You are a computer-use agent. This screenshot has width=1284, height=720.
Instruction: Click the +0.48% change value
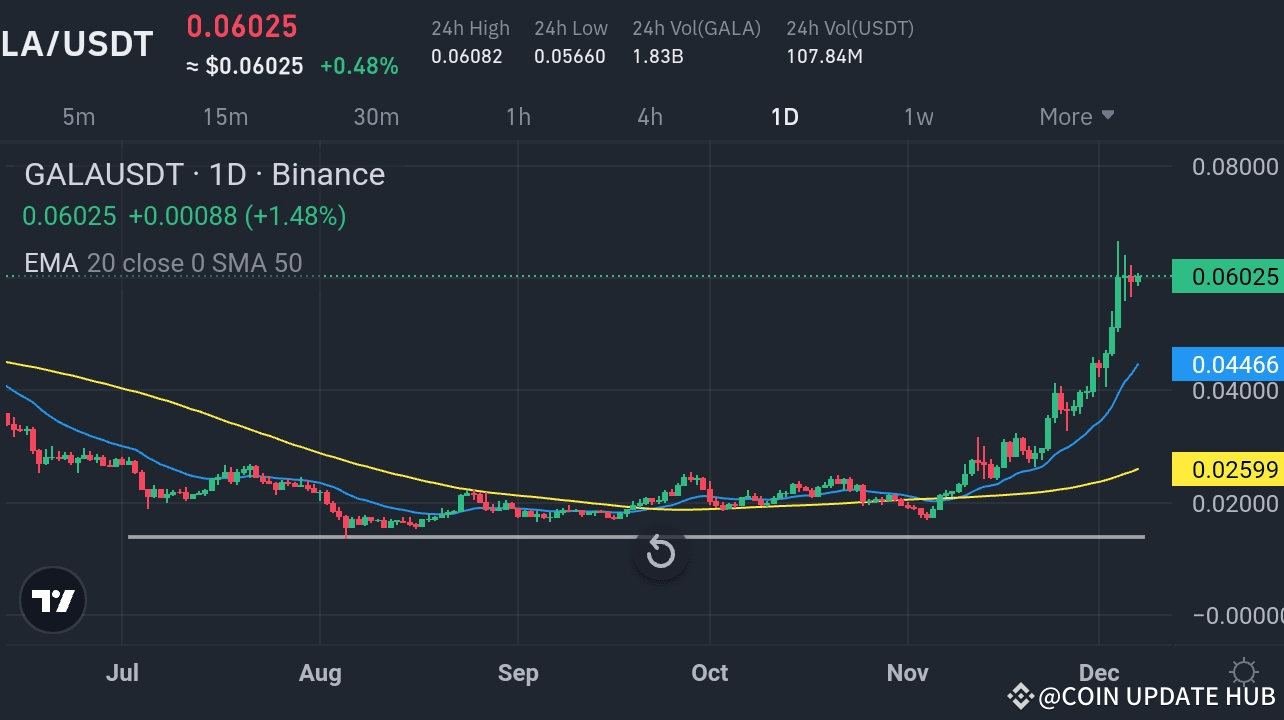click(359, 67)
